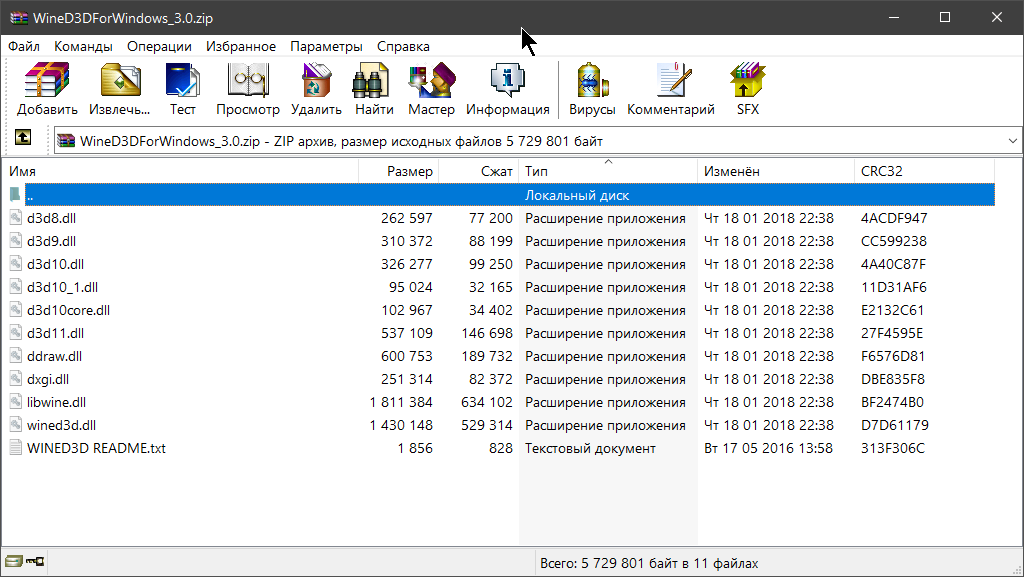Screen dimensions: 1024x577
Task: Close the WinRAR window
Action: point(997,18)
